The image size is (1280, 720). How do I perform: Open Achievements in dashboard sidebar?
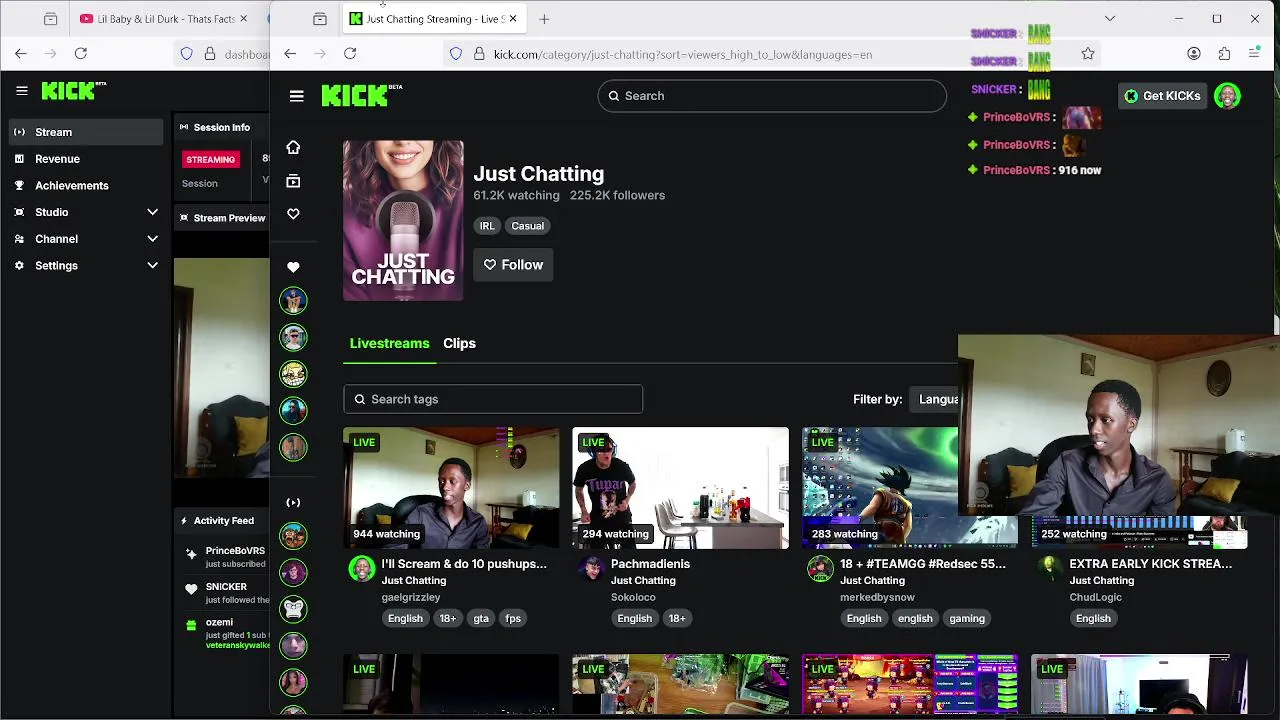(x=86, y=185)
